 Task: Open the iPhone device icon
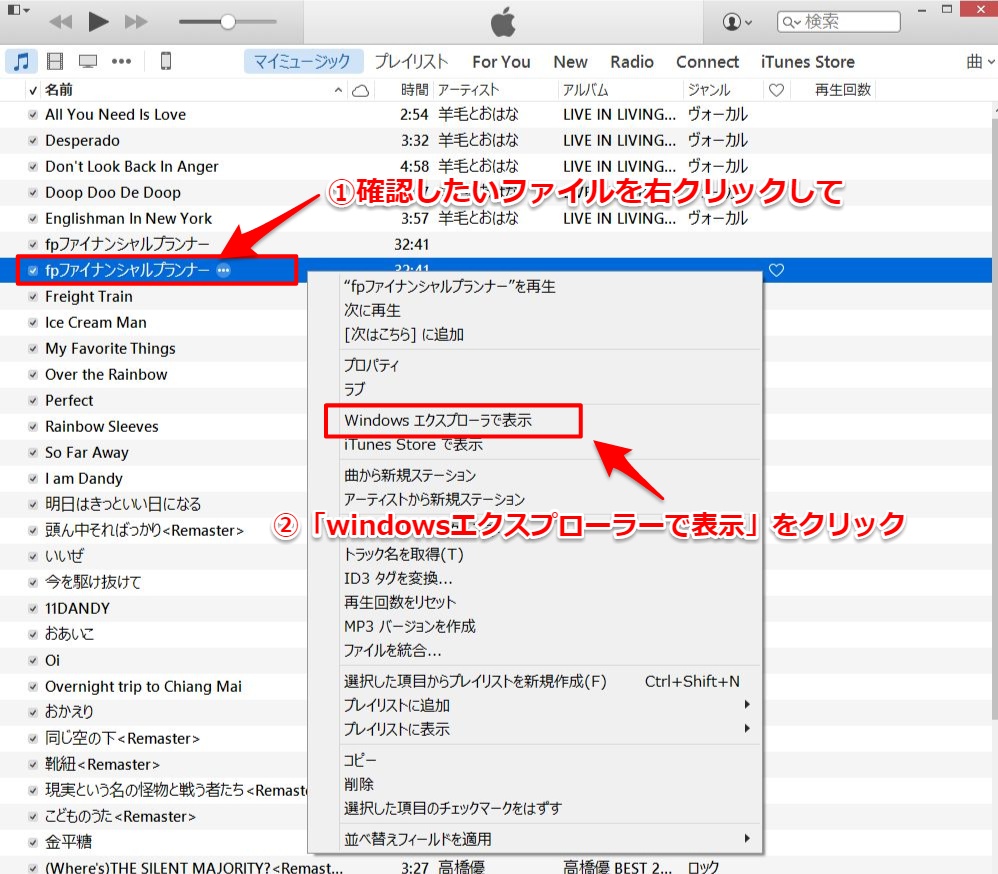coord(165,61)
